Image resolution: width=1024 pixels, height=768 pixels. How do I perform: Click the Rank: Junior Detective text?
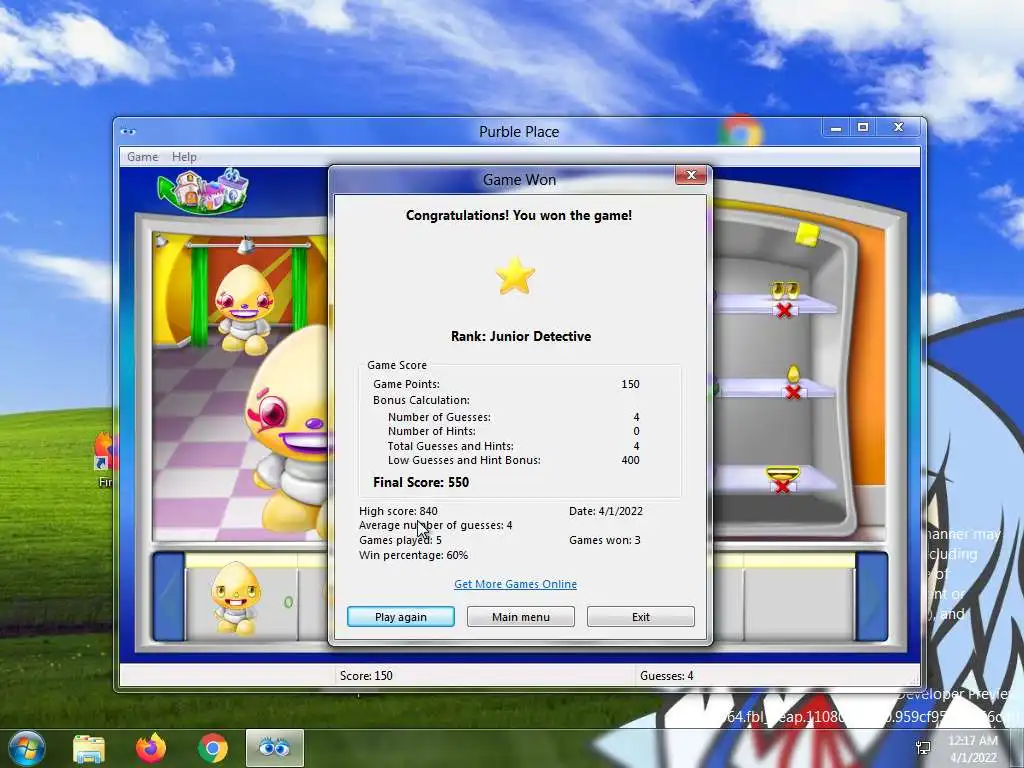(x=520, y=336)
